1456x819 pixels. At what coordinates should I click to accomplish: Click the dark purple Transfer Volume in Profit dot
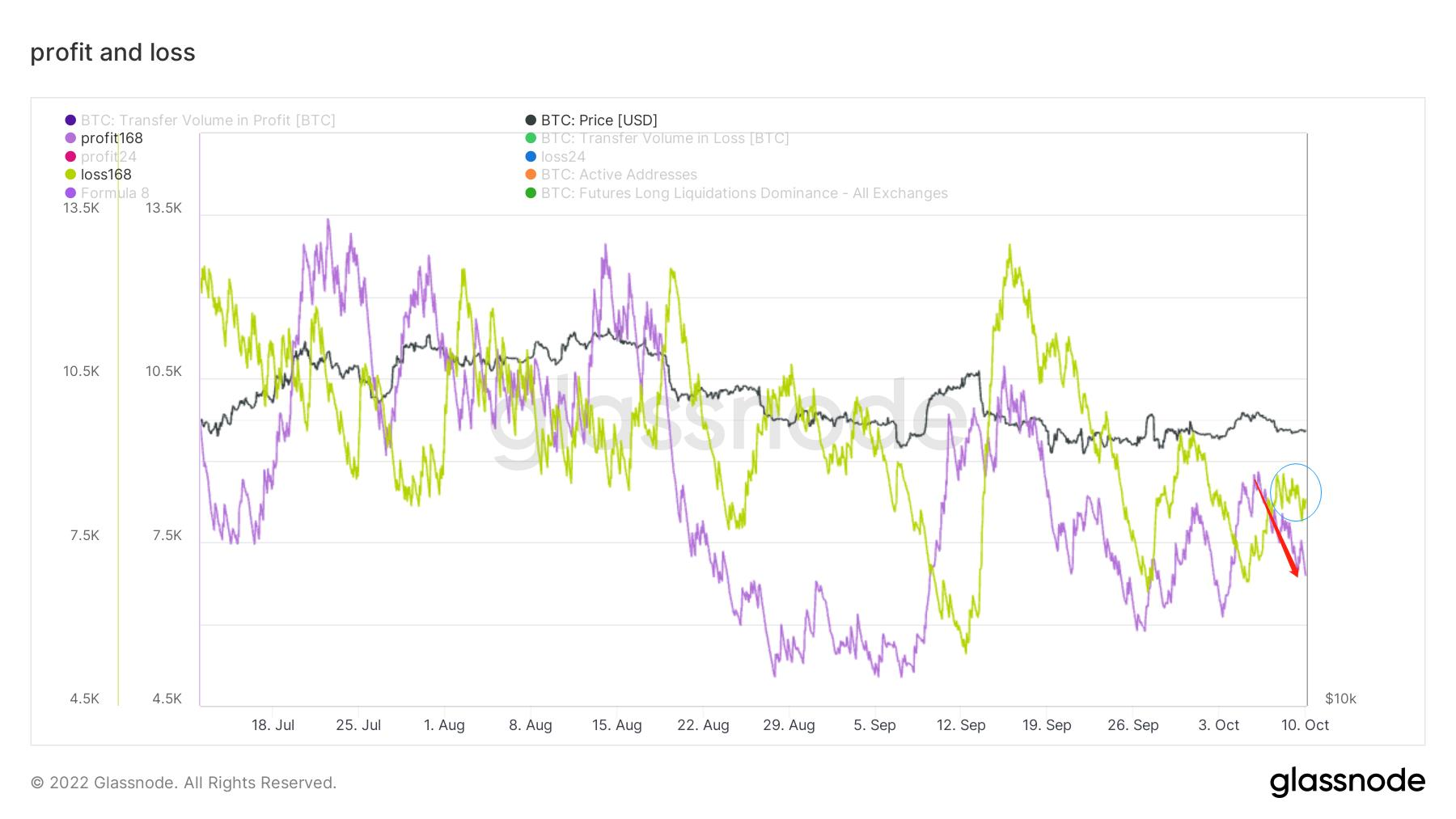coord(70,120)
